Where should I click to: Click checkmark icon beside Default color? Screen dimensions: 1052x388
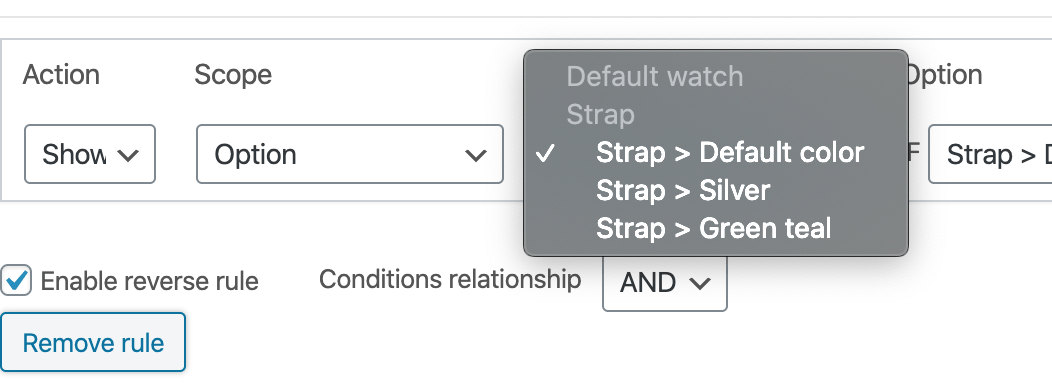click(546, 154)
